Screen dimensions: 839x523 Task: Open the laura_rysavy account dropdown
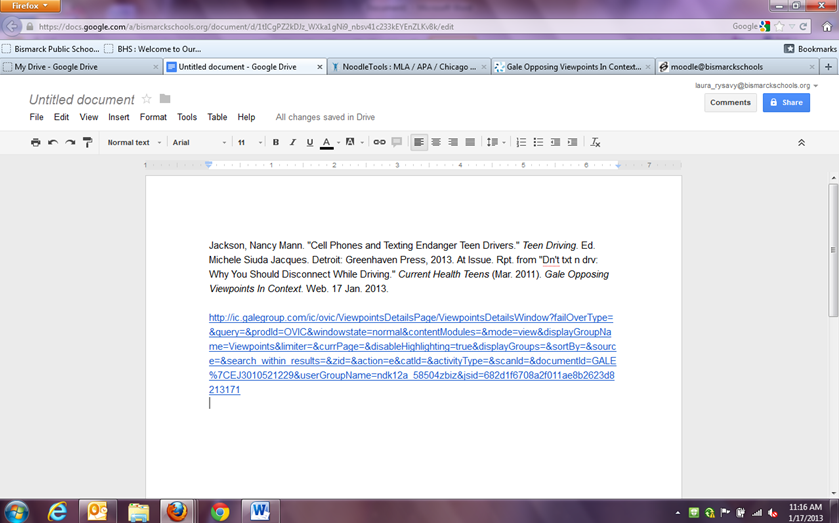tap(756, 86)
